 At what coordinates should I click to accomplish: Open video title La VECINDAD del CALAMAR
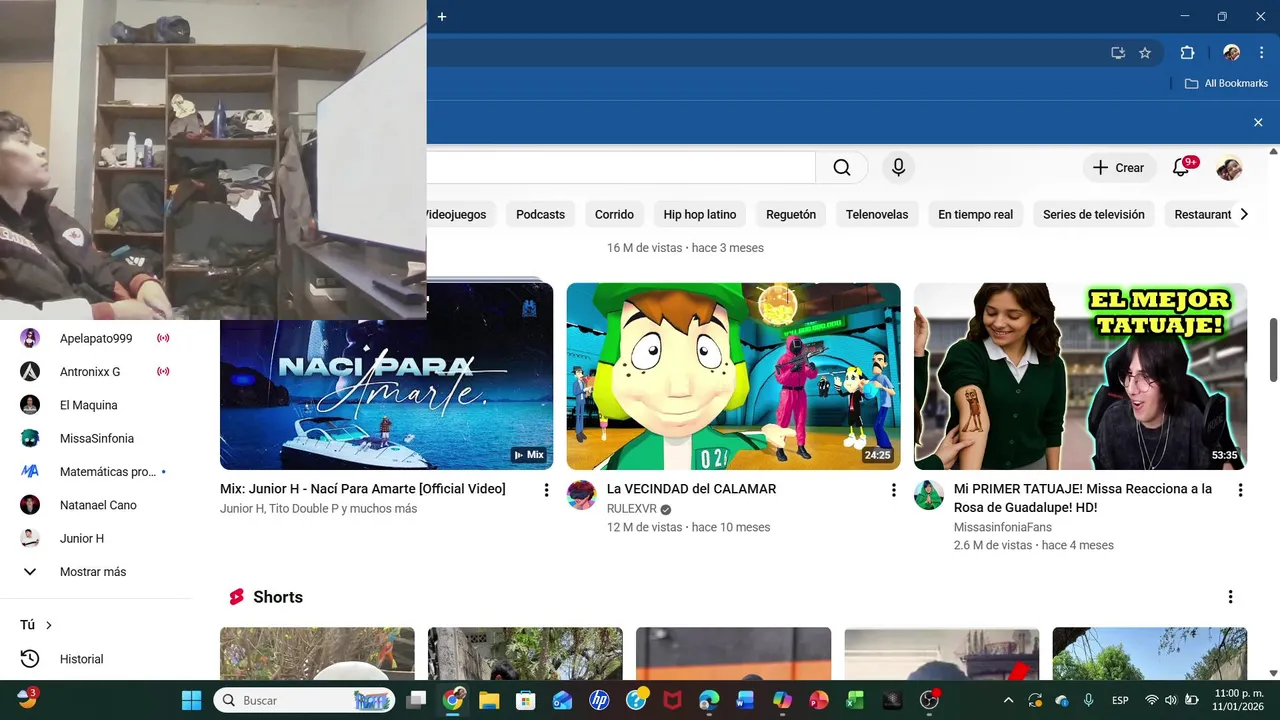tap(692, 489)
